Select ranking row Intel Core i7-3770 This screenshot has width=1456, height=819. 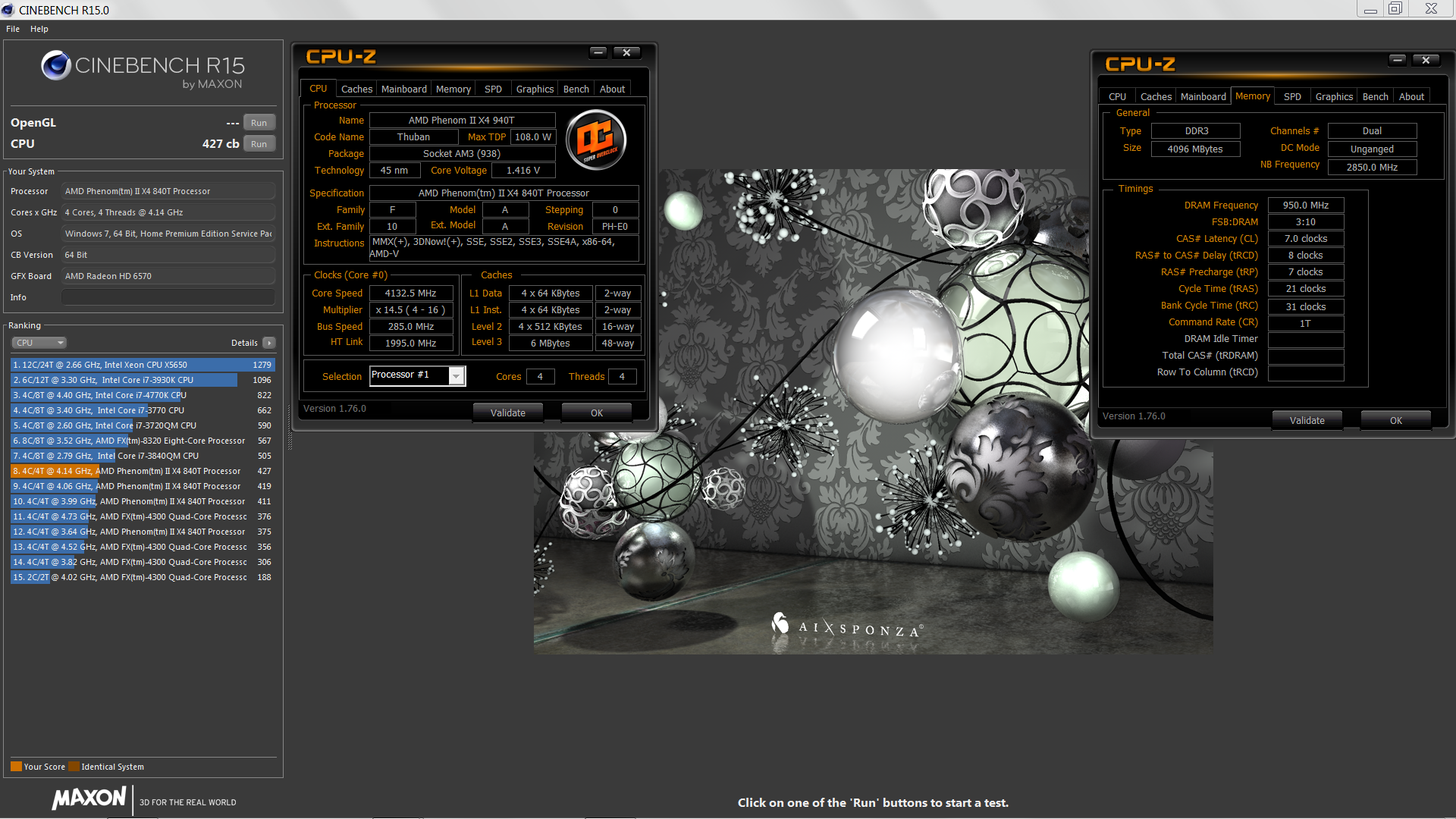pyautogui.click(x=143, y=410)
